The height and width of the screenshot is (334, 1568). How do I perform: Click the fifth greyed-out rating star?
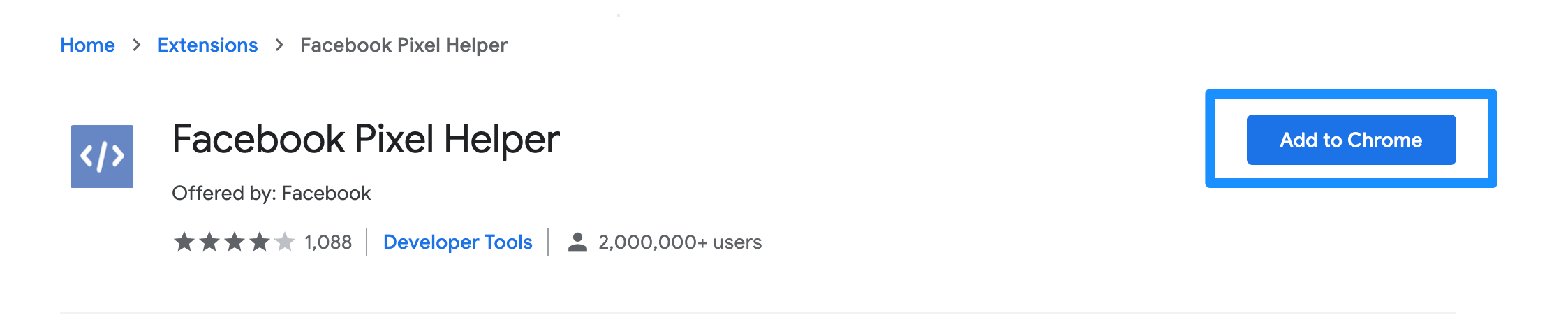click(x=285, y=242)
